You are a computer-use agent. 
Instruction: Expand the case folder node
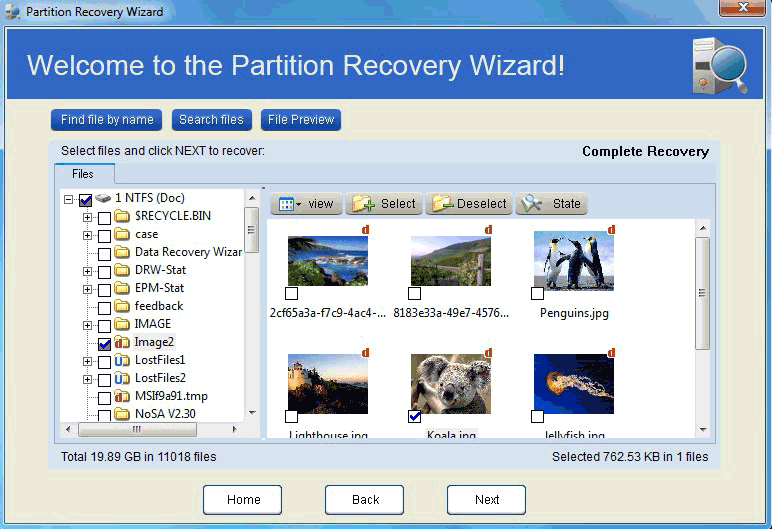click(87, 234)
